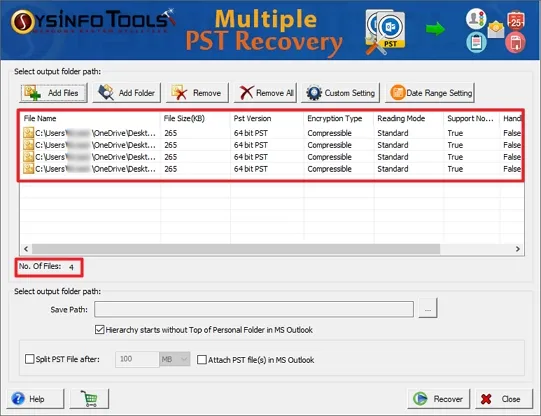The image size is (541, 416).
Task: Click the contacts icon in the banner
Action: pyautogui.click(x=476, y=19)
